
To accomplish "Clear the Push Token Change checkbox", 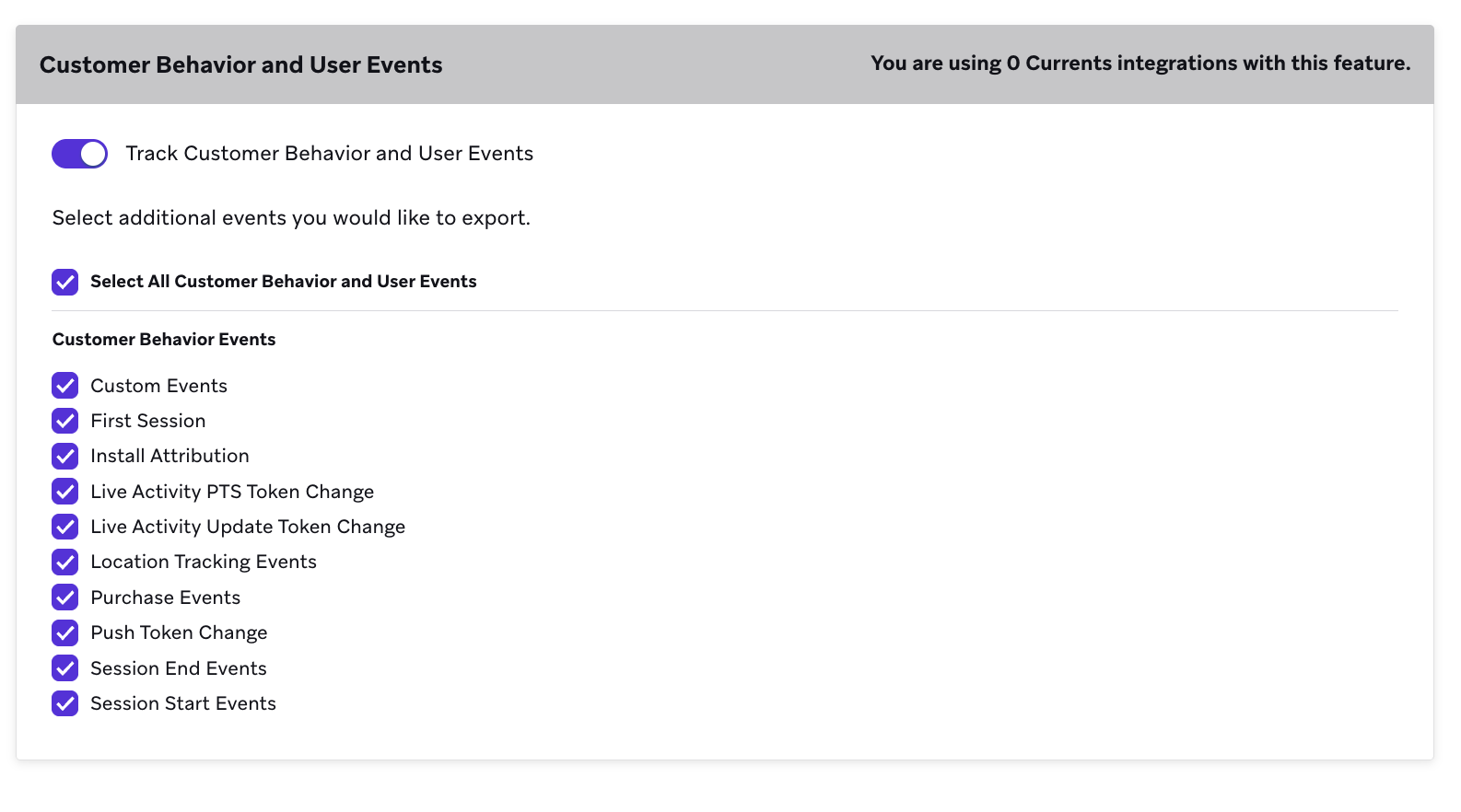I will (65, 632).
